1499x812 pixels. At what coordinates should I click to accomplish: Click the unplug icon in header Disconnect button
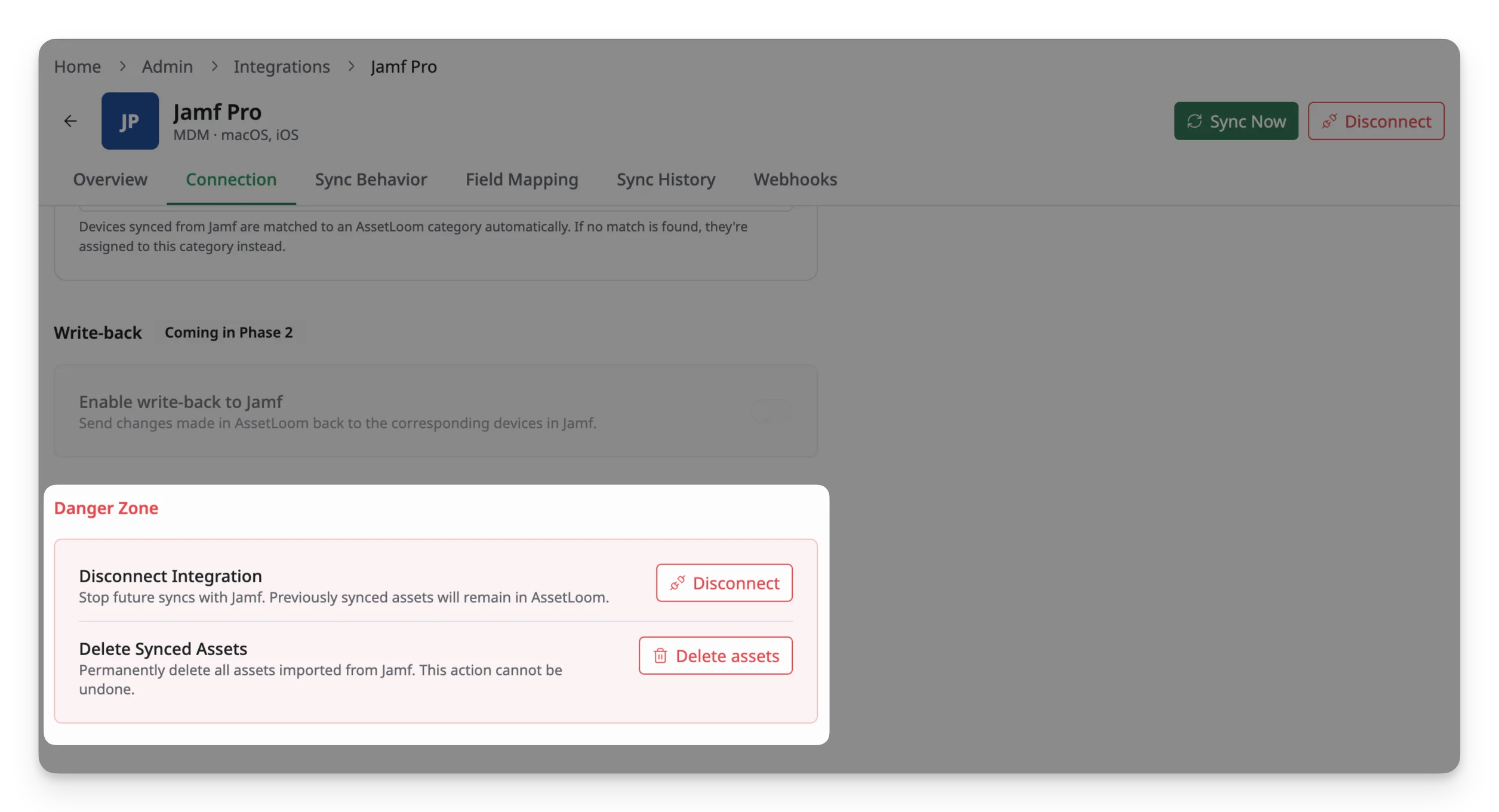[1329, 121]
